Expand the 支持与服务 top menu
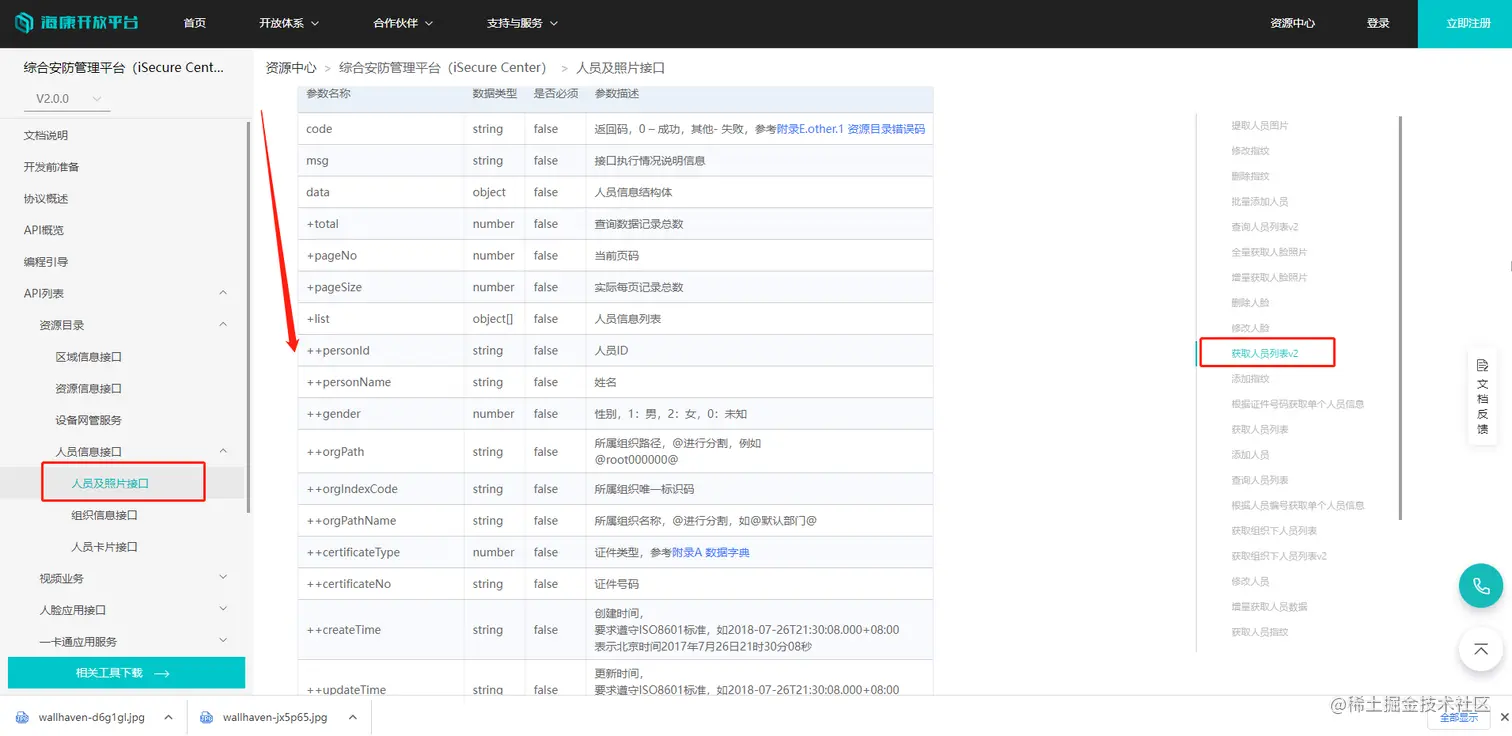This screenshot has height=736, width=1512. (522, 23)
